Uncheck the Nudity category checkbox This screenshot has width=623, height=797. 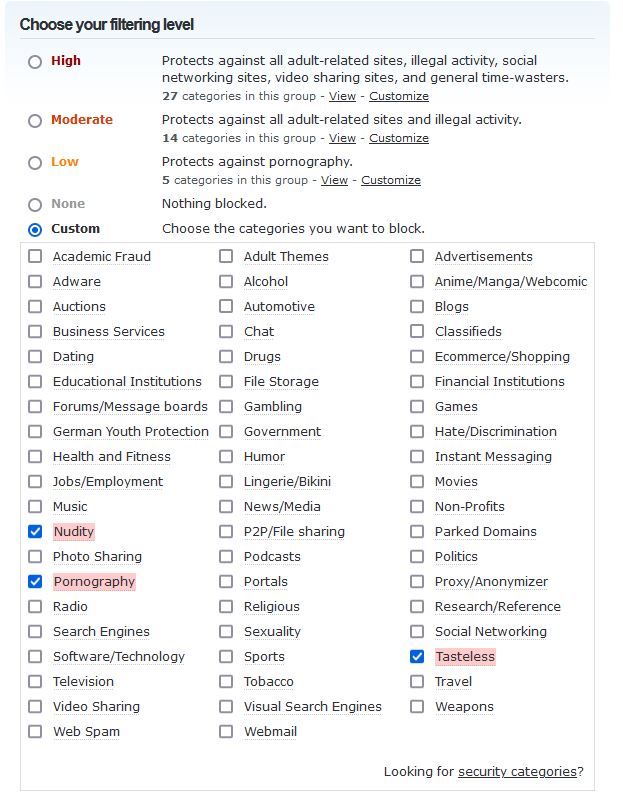pos(35,532)
